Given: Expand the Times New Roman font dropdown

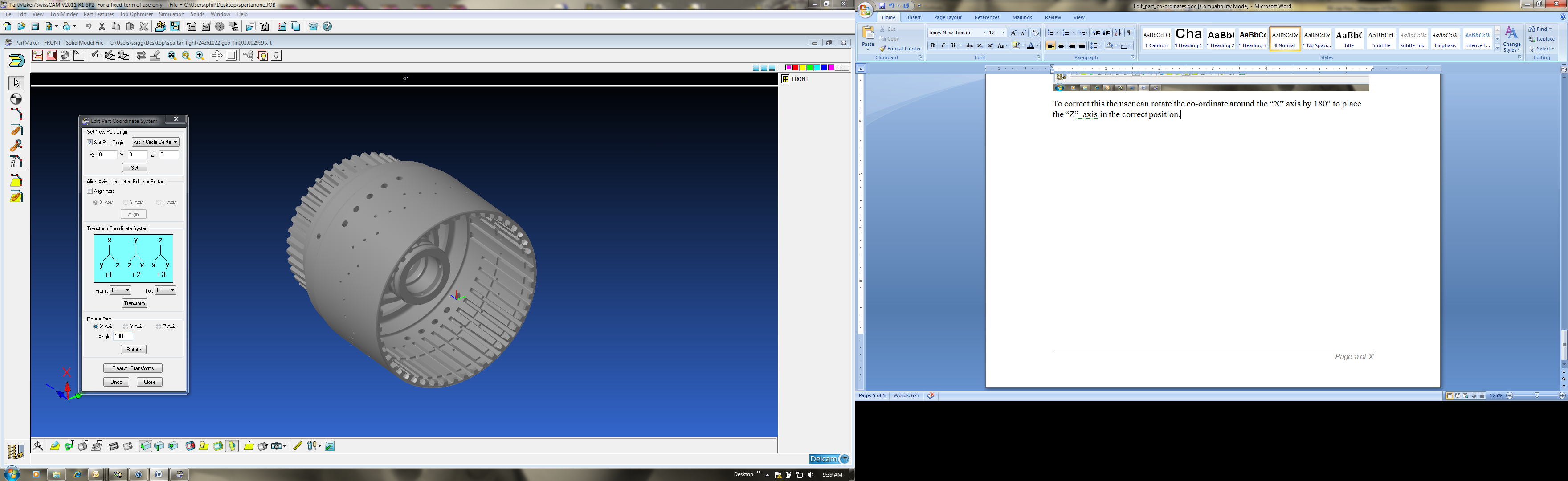Looking at the screenshot, I should pyautogui.click(x=984, y=33).
